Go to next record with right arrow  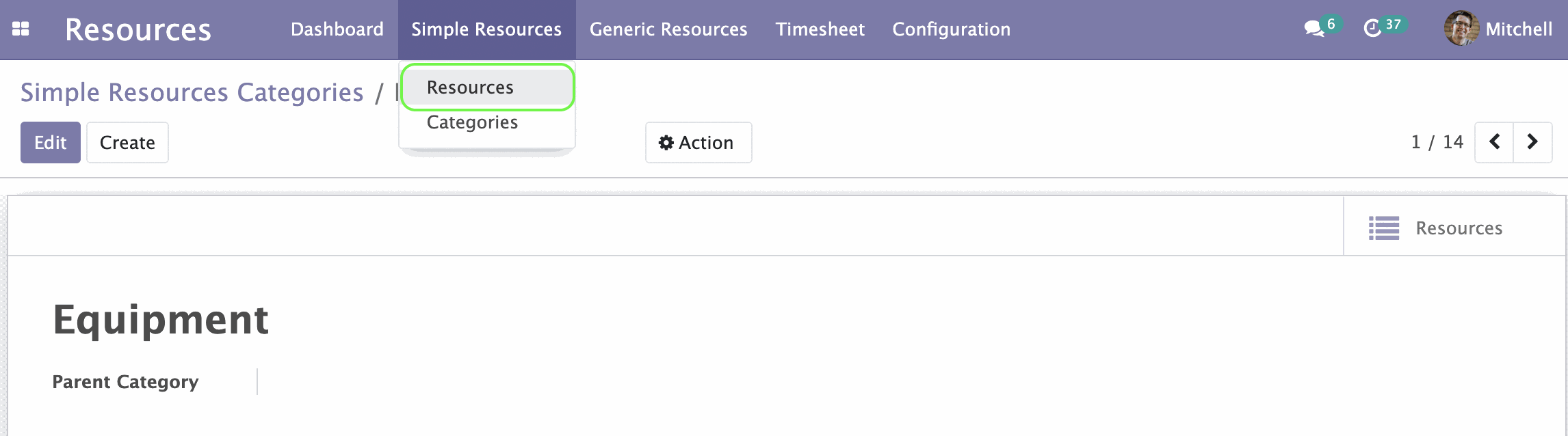pyautogui.click(x=1532, y=142)
